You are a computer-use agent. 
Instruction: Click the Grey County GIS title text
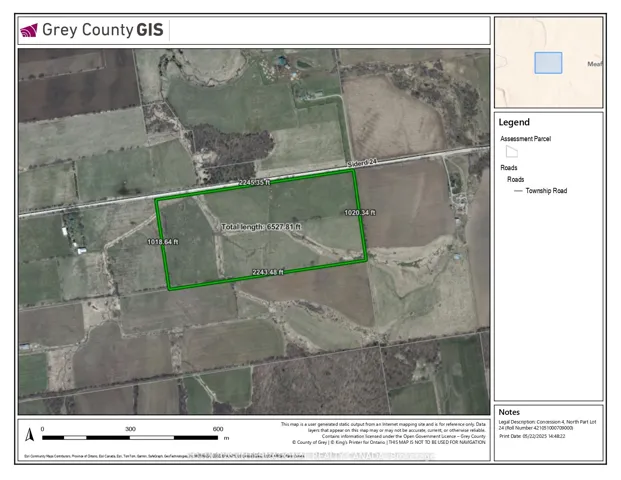click(x=101, y=30)
